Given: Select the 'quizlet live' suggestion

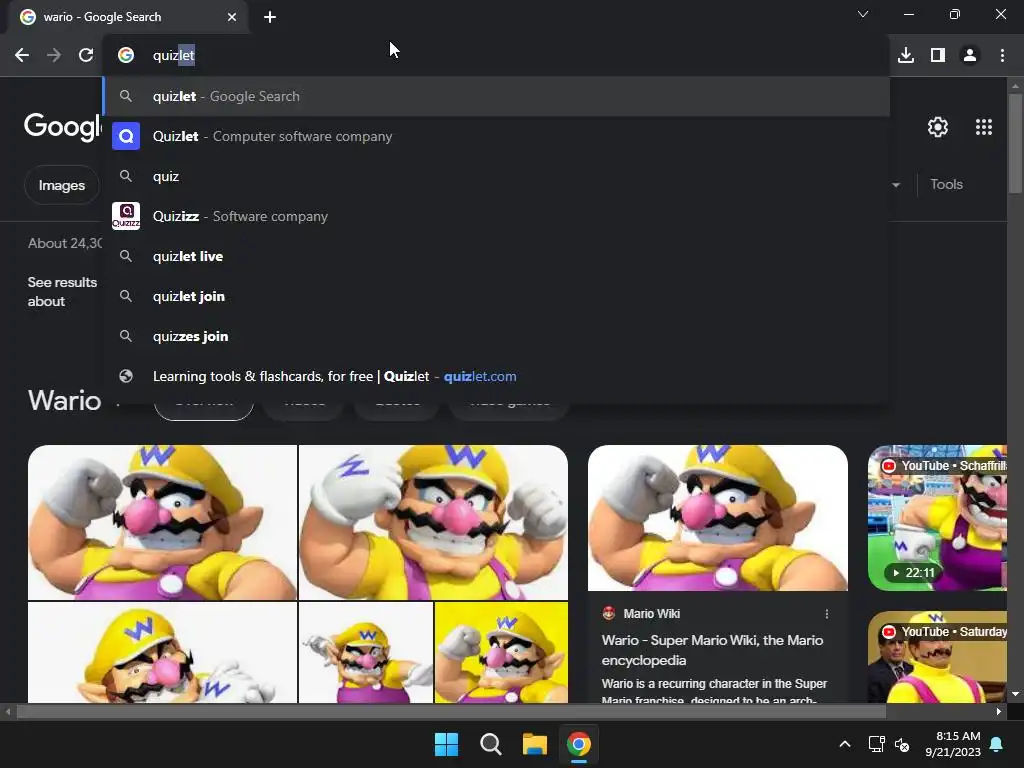Looking at the screenshot, I should [496, 256].
